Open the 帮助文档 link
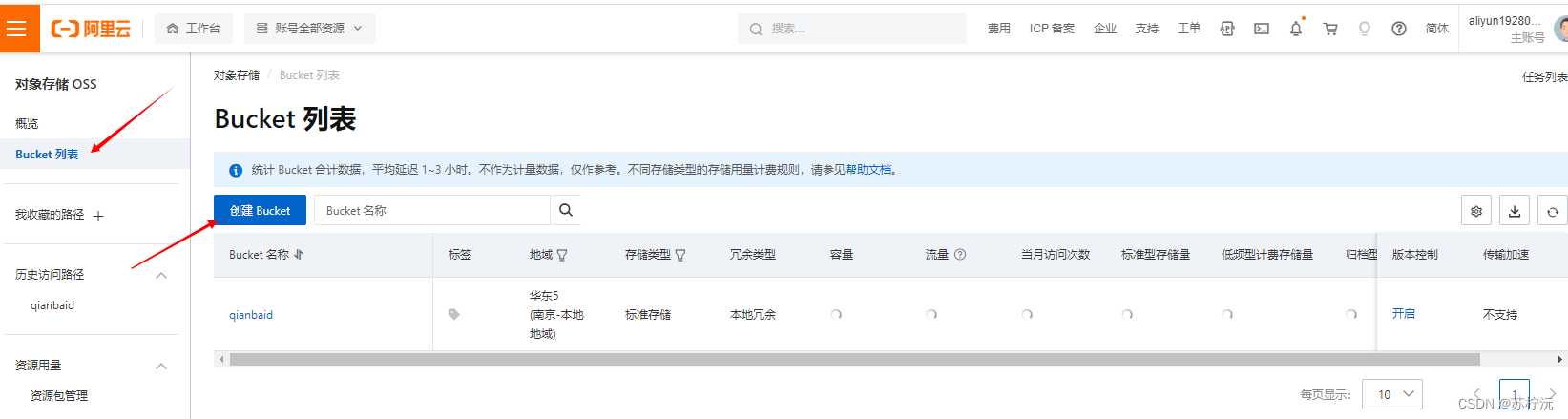The width and height of the screenshot is (1568, 419). [870, 170]
